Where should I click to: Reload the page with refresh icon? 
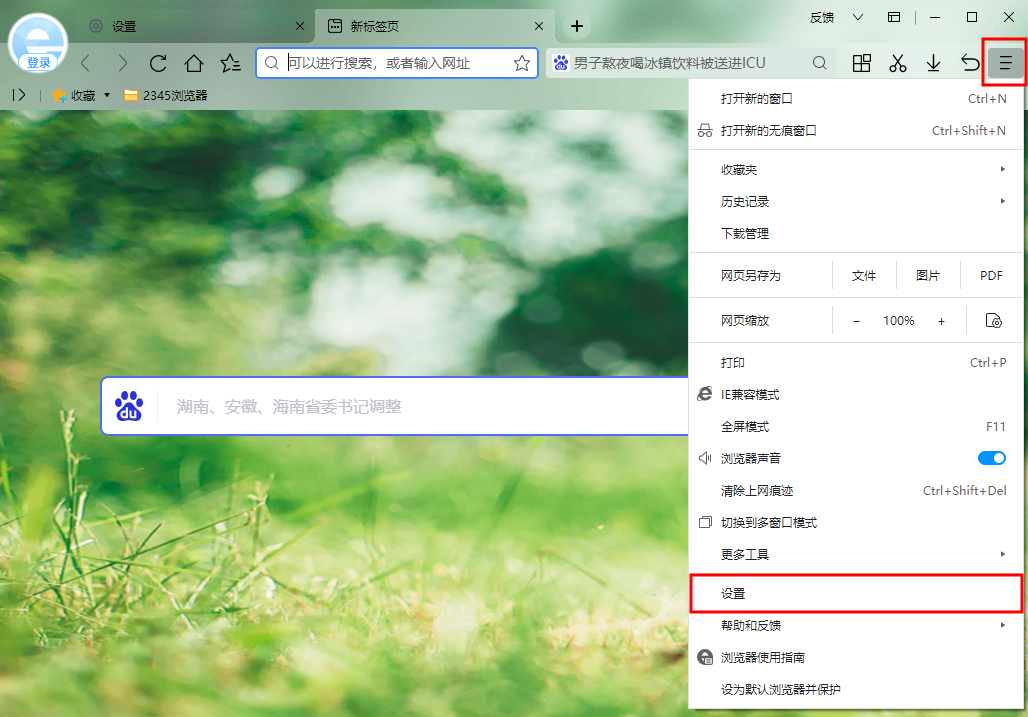pos(158,63)
